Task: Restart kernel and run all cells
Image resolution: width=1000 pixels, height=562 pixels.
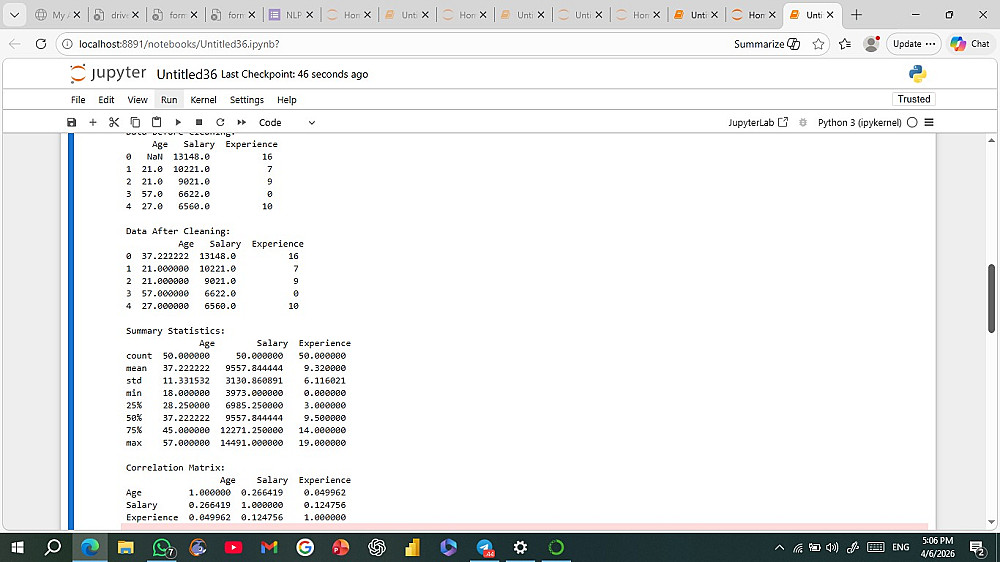Action: coord(242,122)
